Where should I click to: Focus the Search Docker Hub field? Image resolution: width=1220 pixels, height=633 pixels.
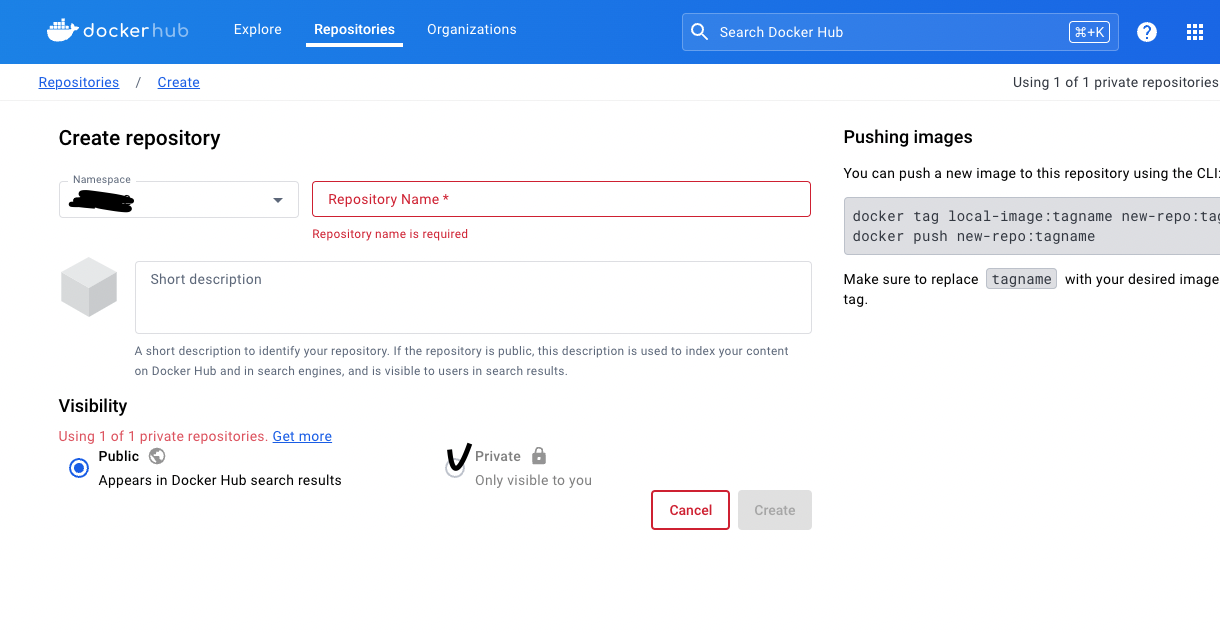(x=900, y=32)
